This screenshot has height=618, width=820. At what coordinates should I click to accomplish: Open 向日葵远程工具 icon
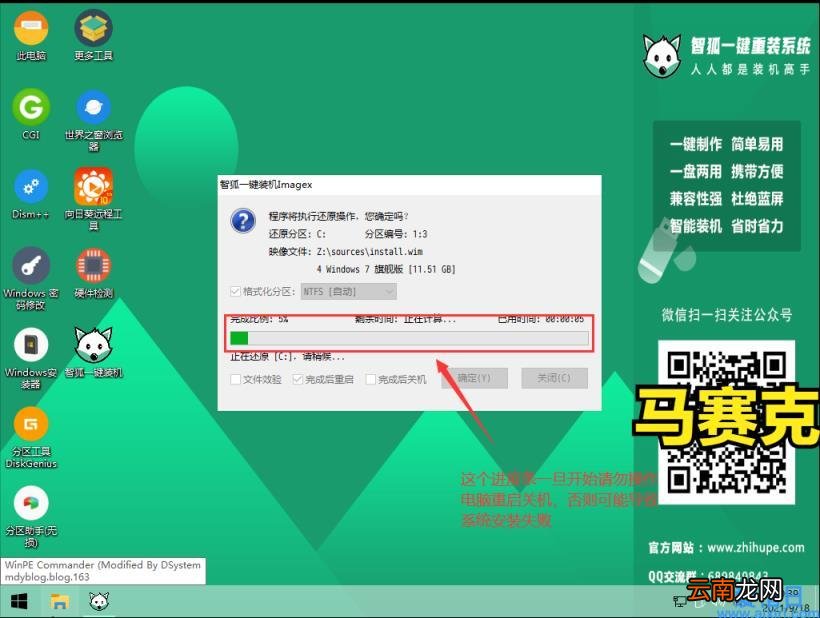pyautogui.click(x=93, y=200)
